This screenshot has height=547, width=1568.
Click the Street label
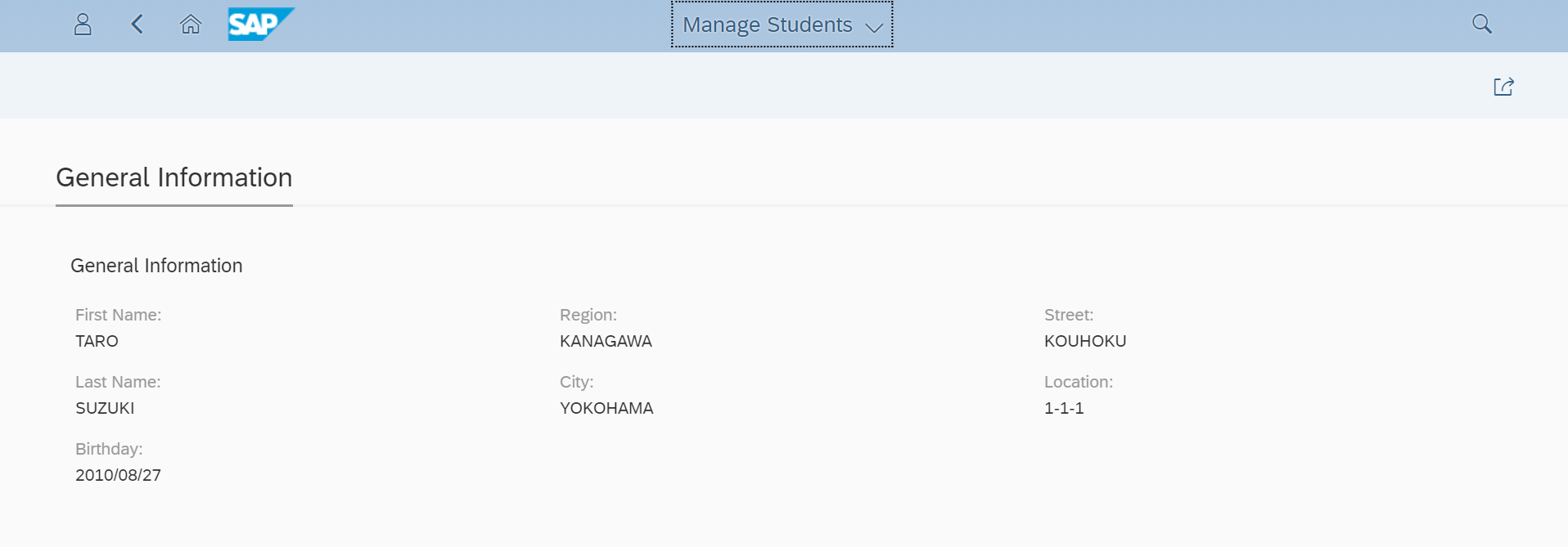click(1069, 315)
